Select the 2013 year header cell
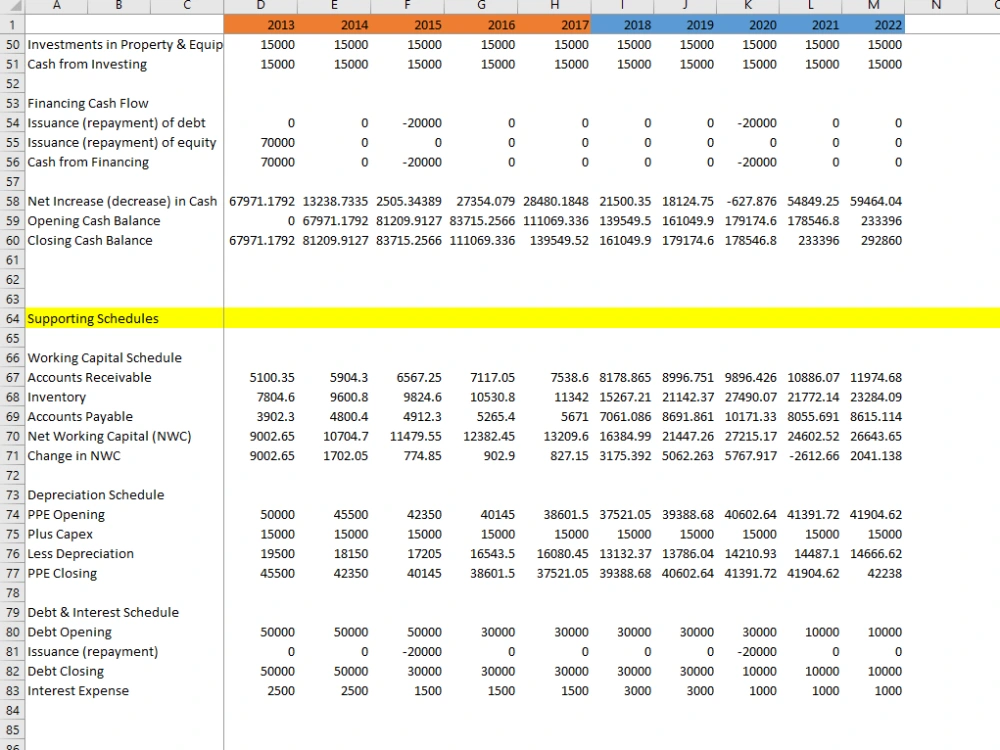The height and width of the screenshot is (750, 1000). point(260,25)
